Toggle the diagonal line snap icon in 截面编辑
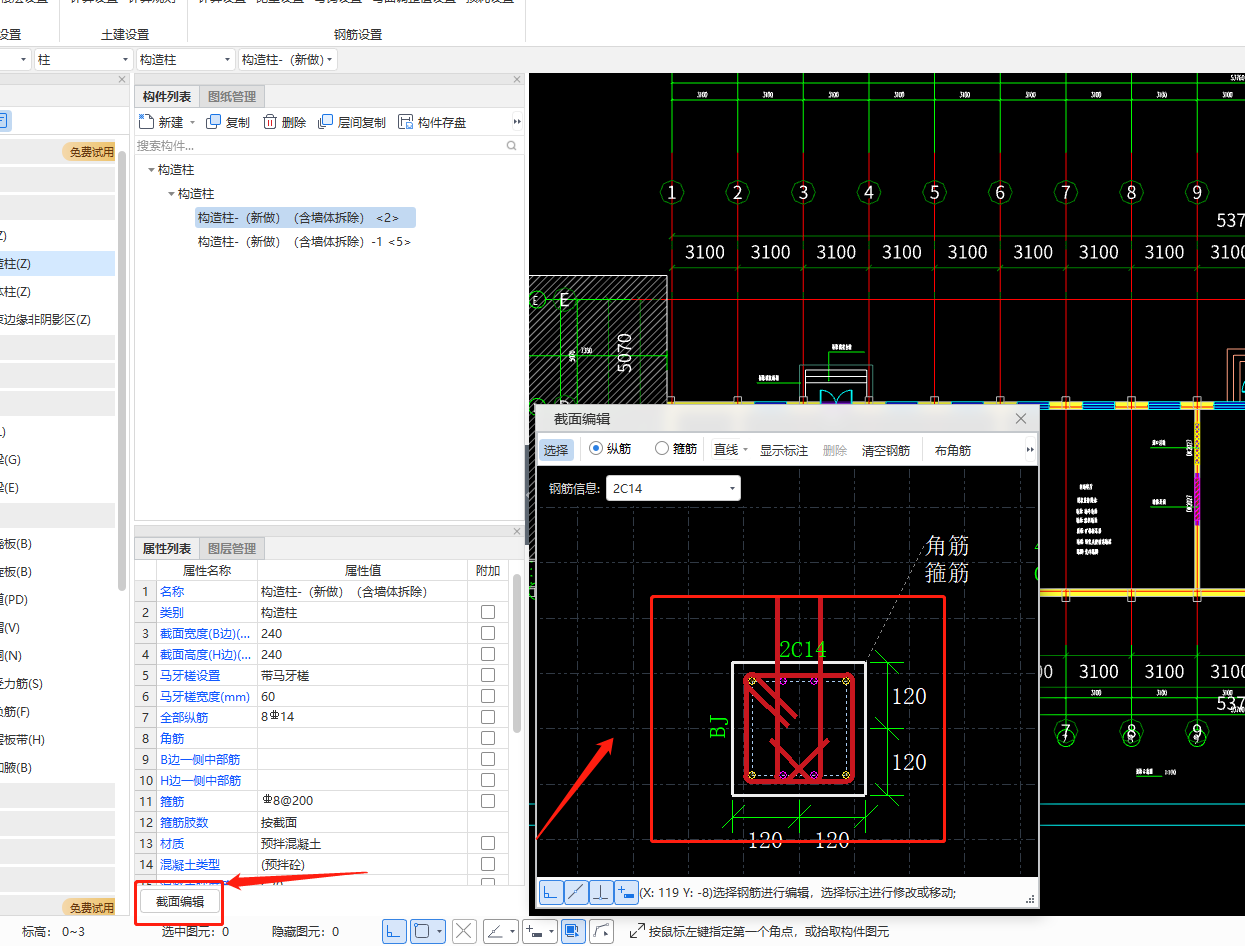 pos(576,892)
